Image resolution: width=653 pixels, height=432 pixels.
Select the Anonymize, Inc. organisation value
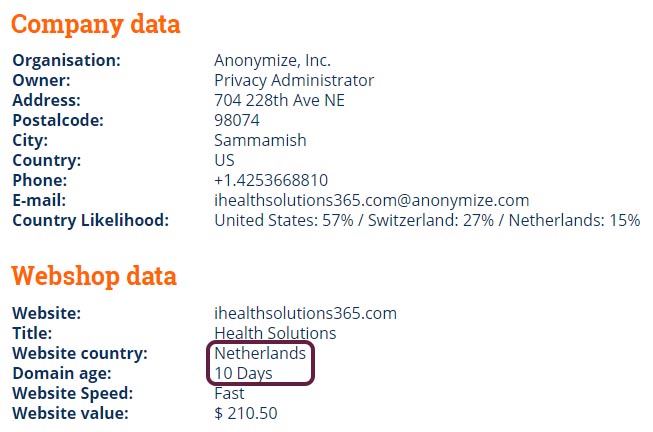pyautogui.click(x=272, y=61)
